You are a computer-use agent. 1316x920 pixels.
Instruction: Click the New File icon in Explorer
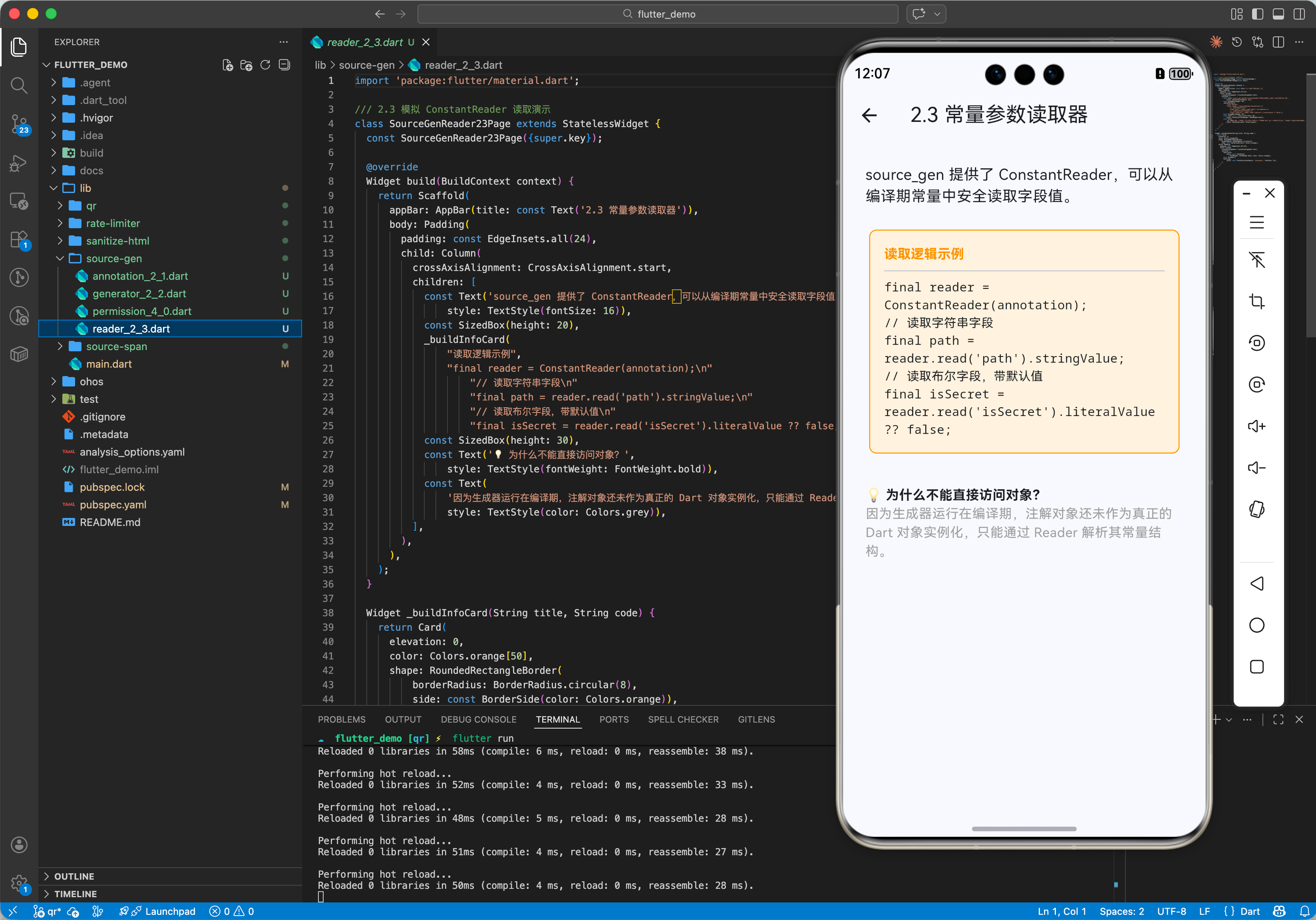[x=228, y=65]
